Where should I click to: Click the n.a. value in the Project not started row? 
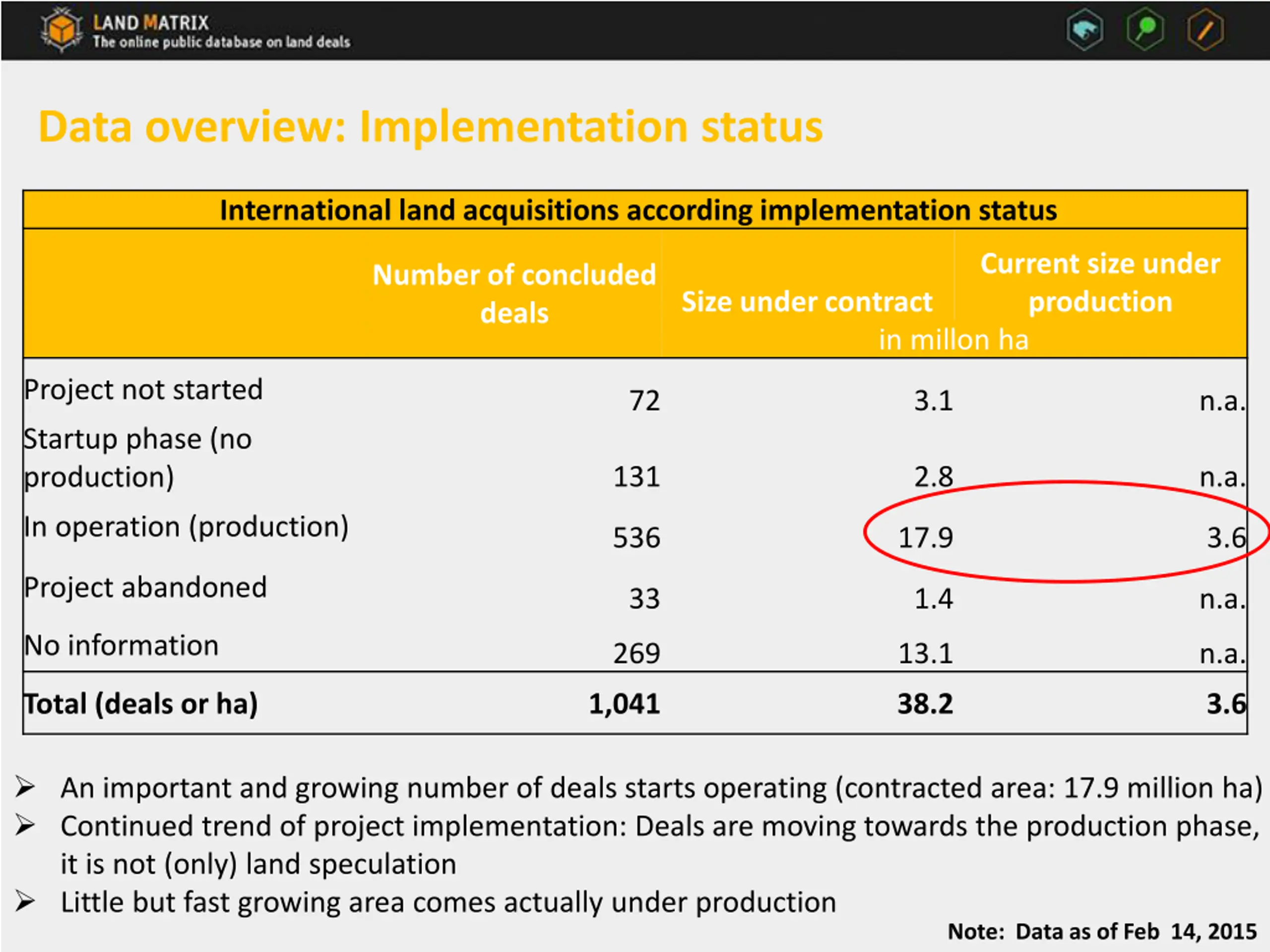[x=1222, y=402]
